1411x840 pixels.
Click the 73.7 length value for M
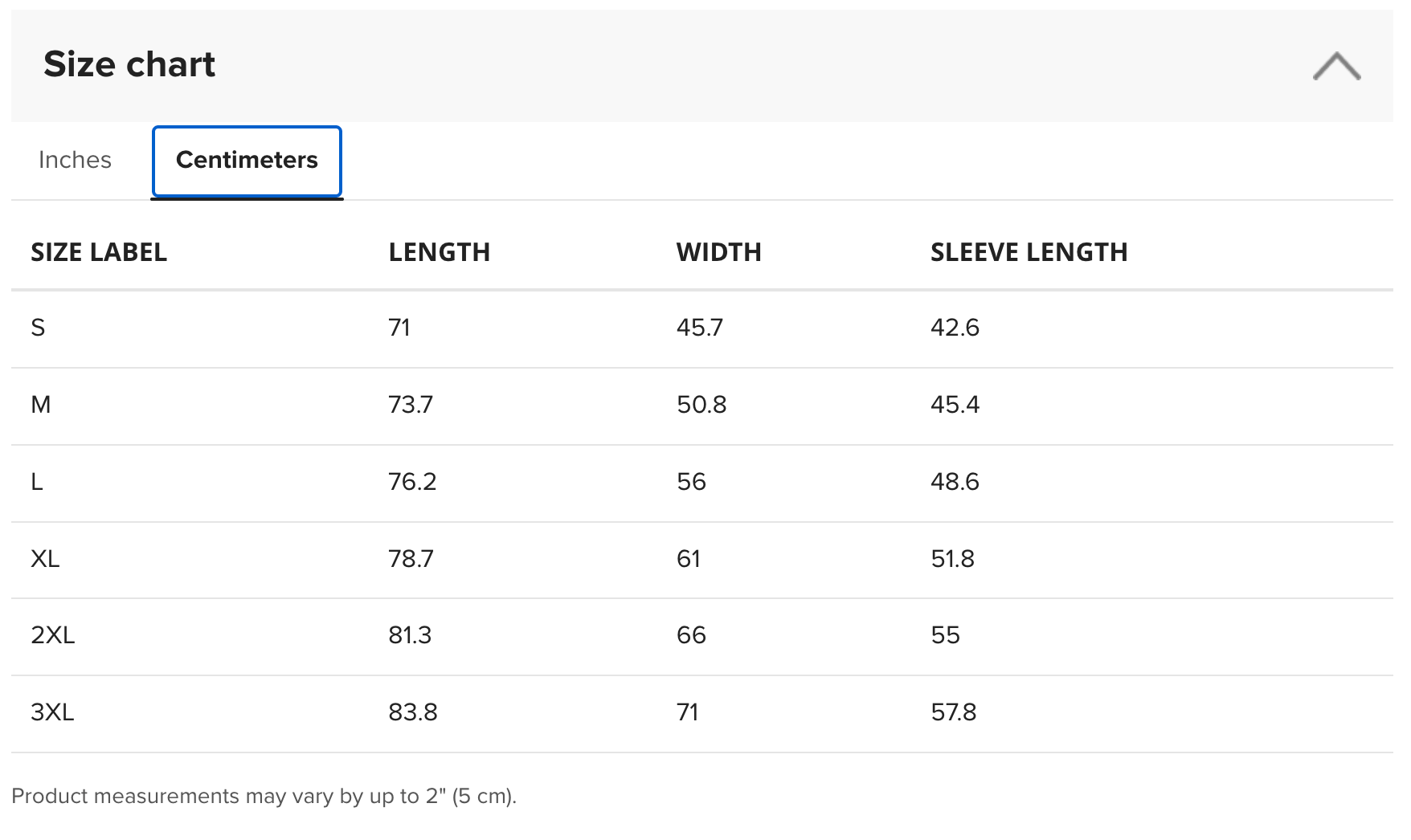click(x=411, y=405)
